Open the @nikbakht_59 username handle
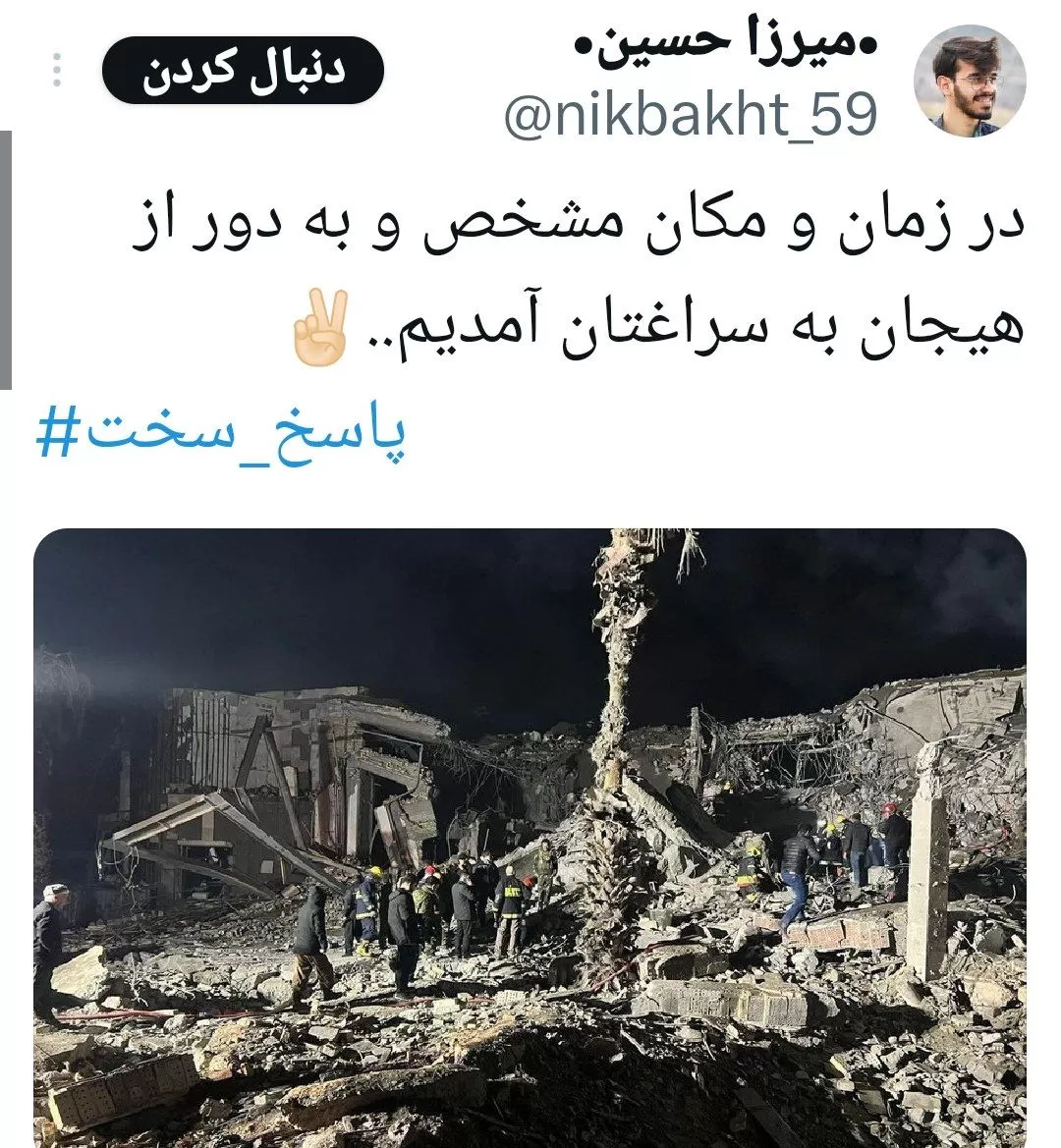The height and width of the screenshot is (1148, 1061). point(692,114)
